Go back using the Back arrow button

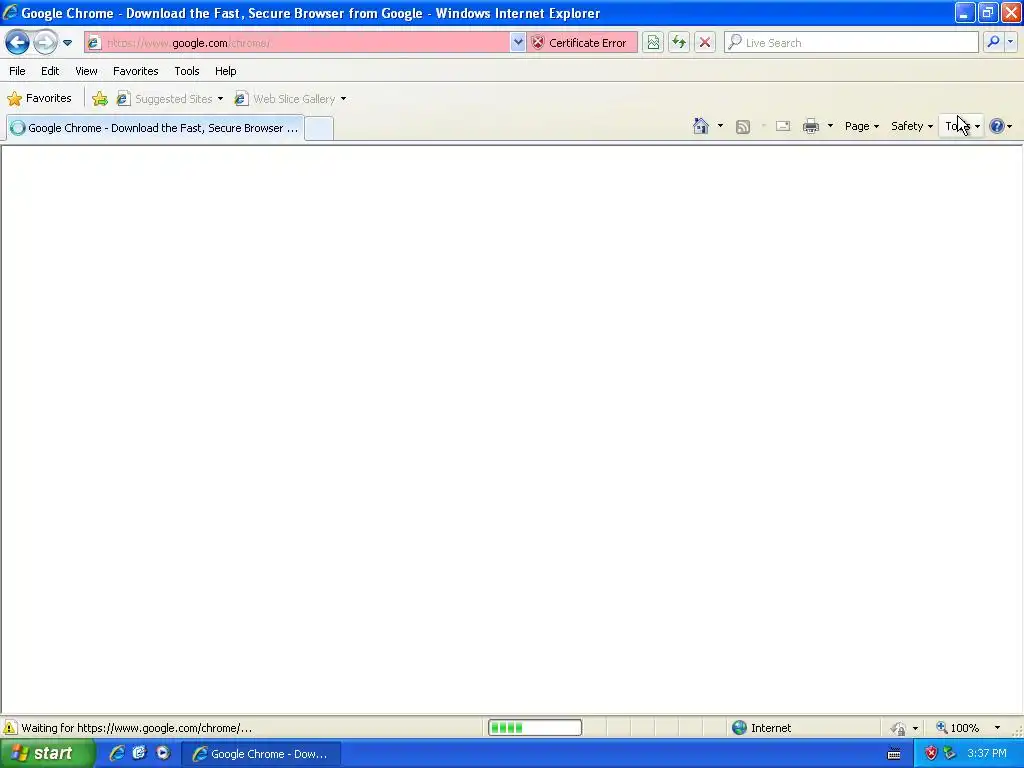pos(18,43)
